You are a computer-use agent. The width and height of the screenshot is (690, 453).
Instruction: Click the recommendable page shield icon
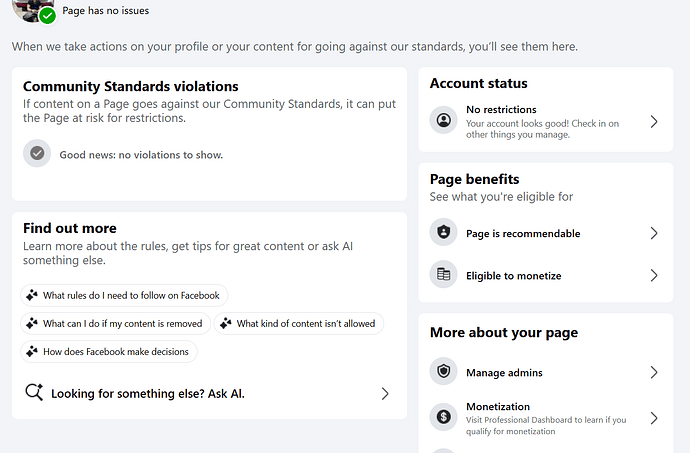pos(444,232)
